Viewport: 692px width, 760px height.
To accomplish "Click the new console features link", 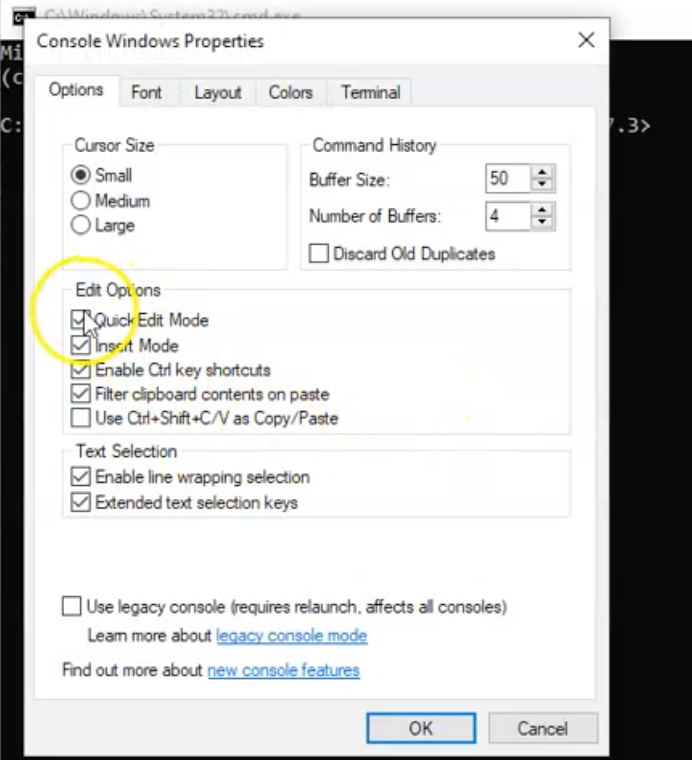I will coord(283,670).
